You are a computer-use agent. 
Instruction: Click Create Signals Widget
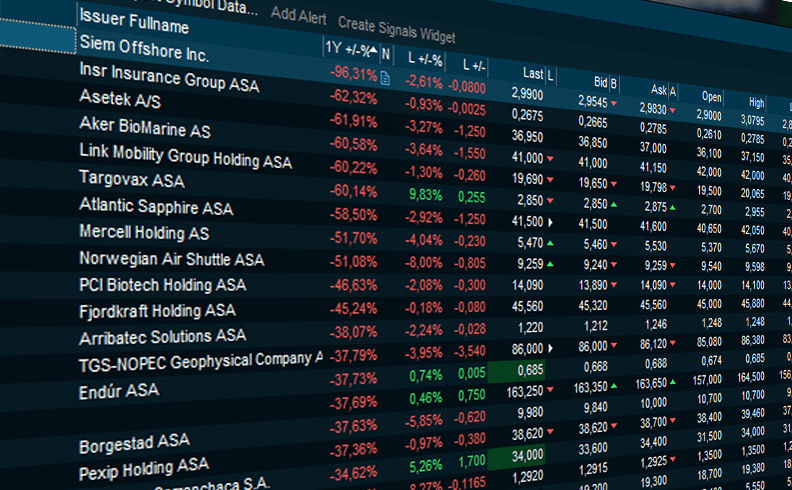tap(396, 29)
